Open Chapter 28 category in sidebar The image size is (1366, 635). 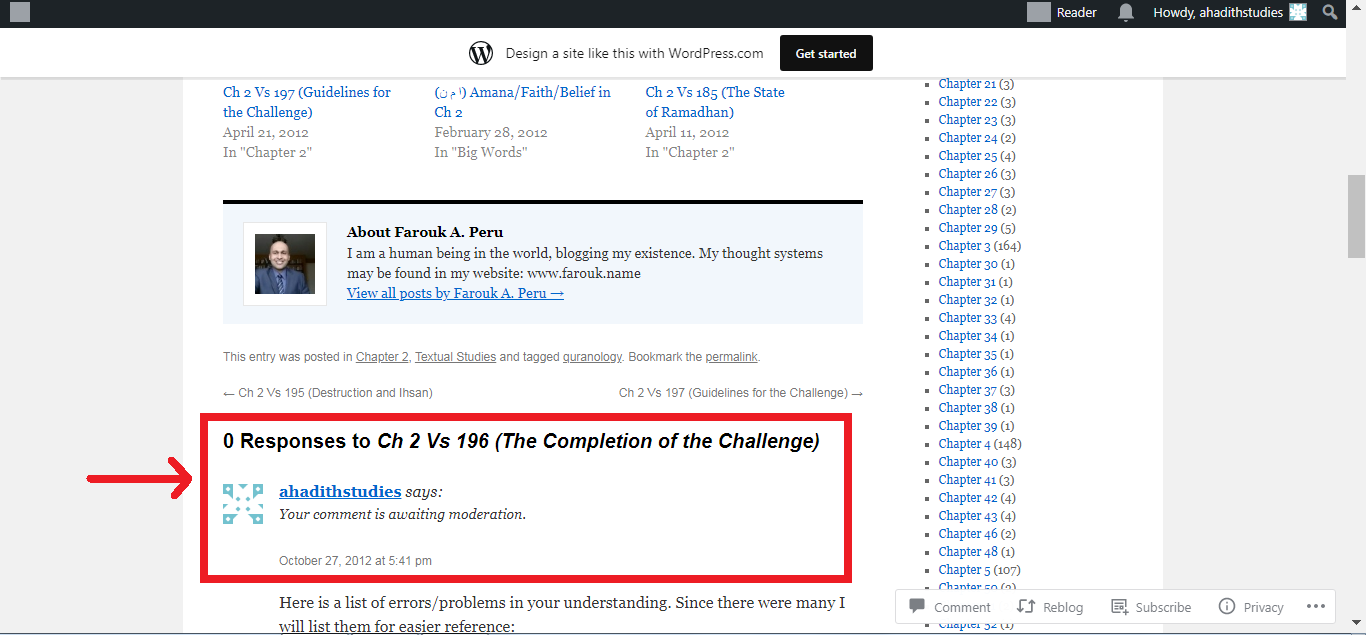(x=967, y=210)
